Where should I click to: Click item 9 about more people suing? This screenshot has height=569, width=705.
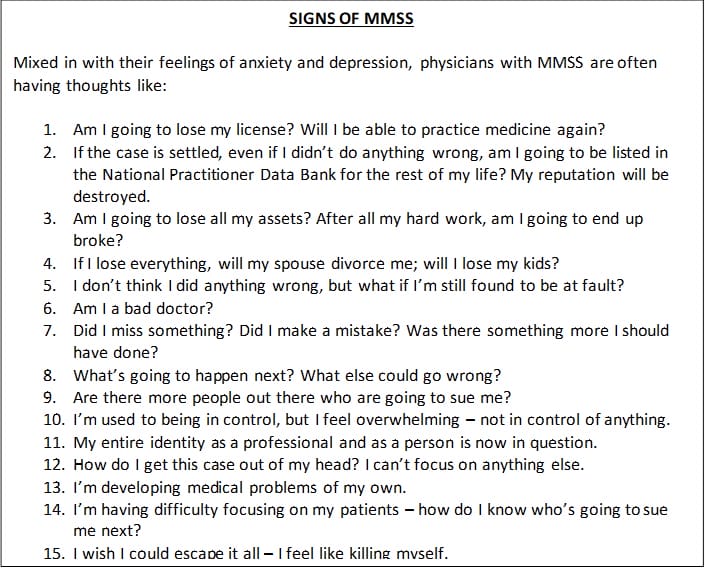pos(292,397)
